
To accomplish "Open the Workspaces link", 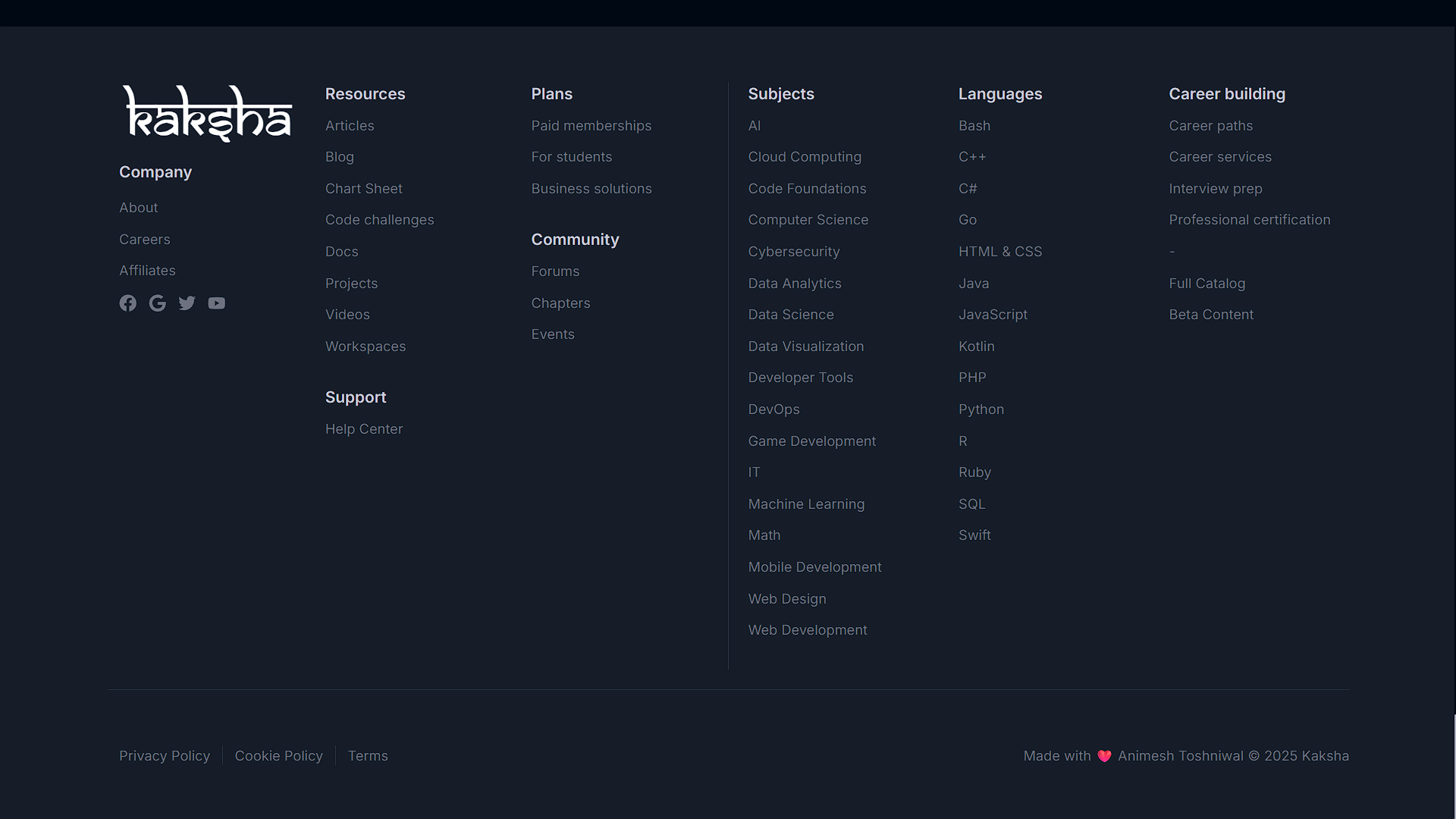I will point(366,347).
